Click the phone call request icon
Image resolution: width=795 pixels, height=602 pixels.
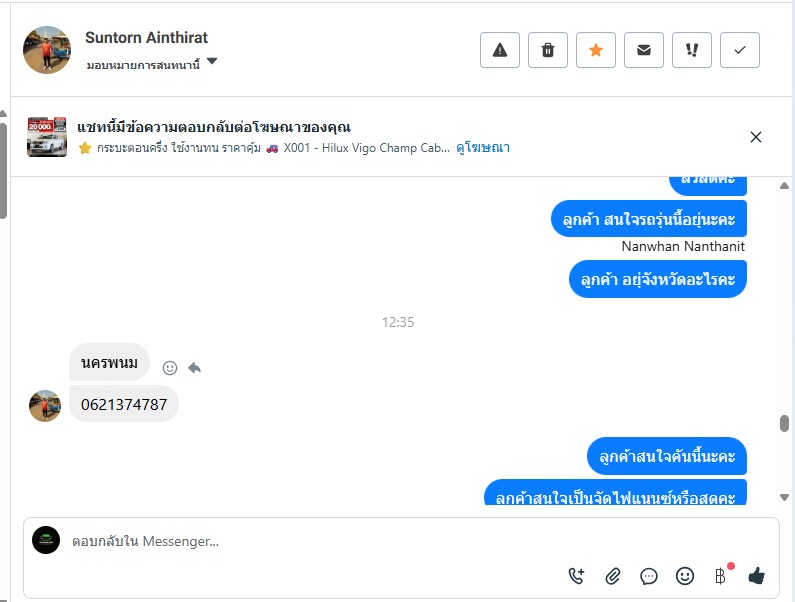click(x=577, y=575)
